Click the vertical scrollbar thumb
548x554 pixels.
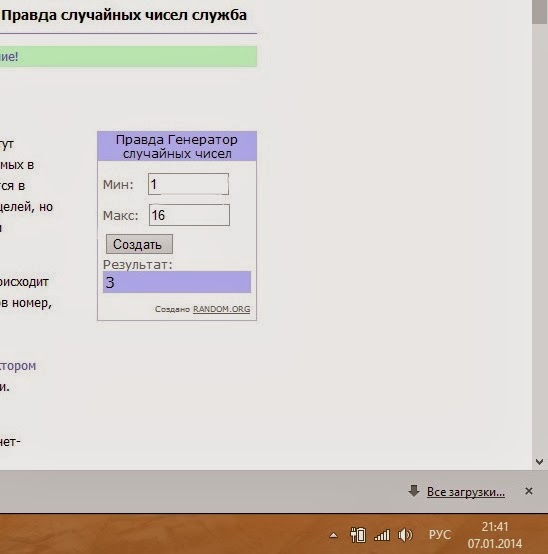pos(540,11)
